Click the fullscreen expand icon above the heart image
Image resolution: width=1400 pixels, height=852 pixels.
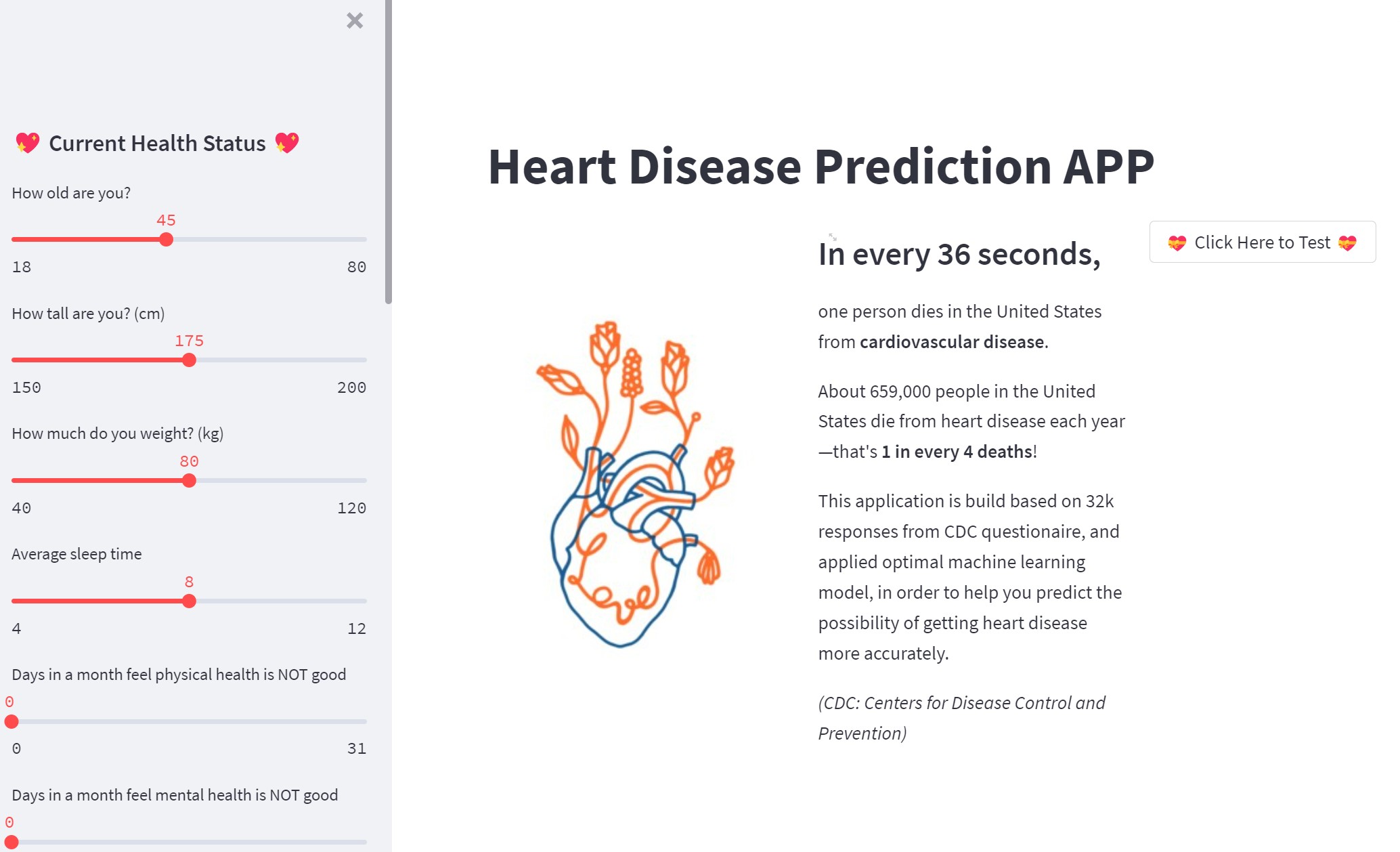click(x=833, y=236)
